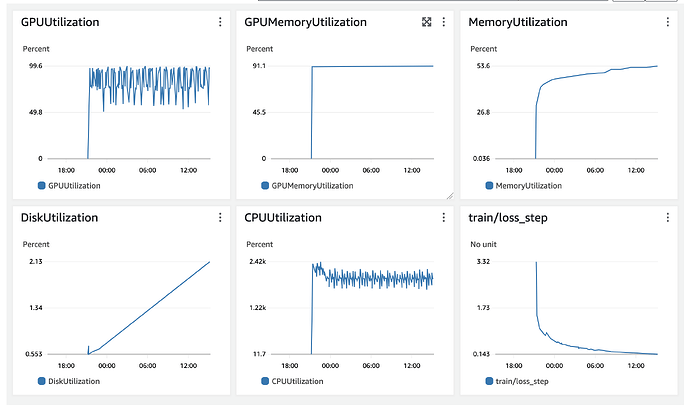Image resolution: width=690 pixels, height=411 pixels.
Task: Select the DiskUtilization widget title
Action: point(62,217)
